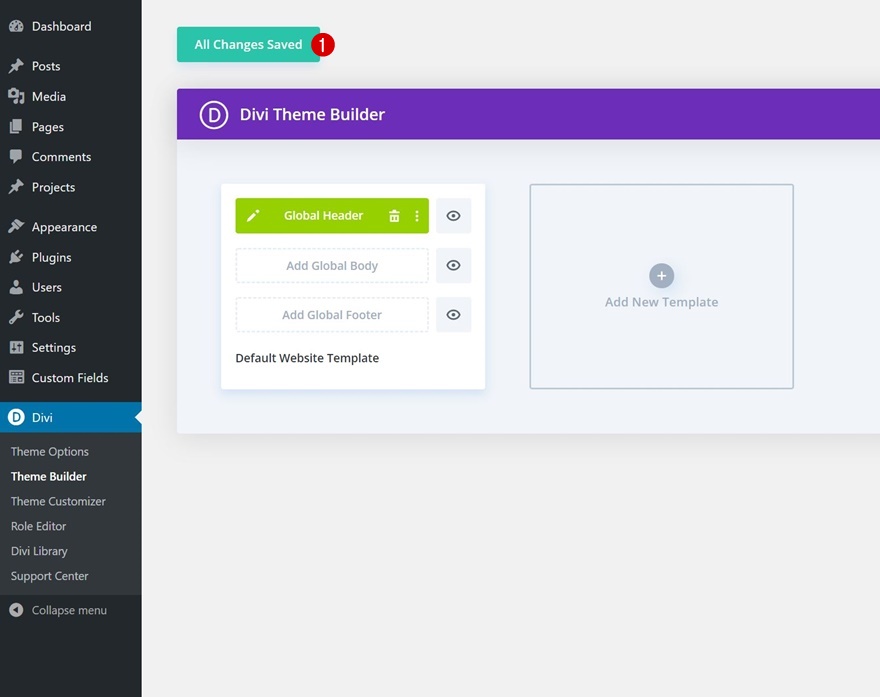Viewport: 880px width, 697px height.
Task: Open Custom Fields menu
Action: click(71, 378)
